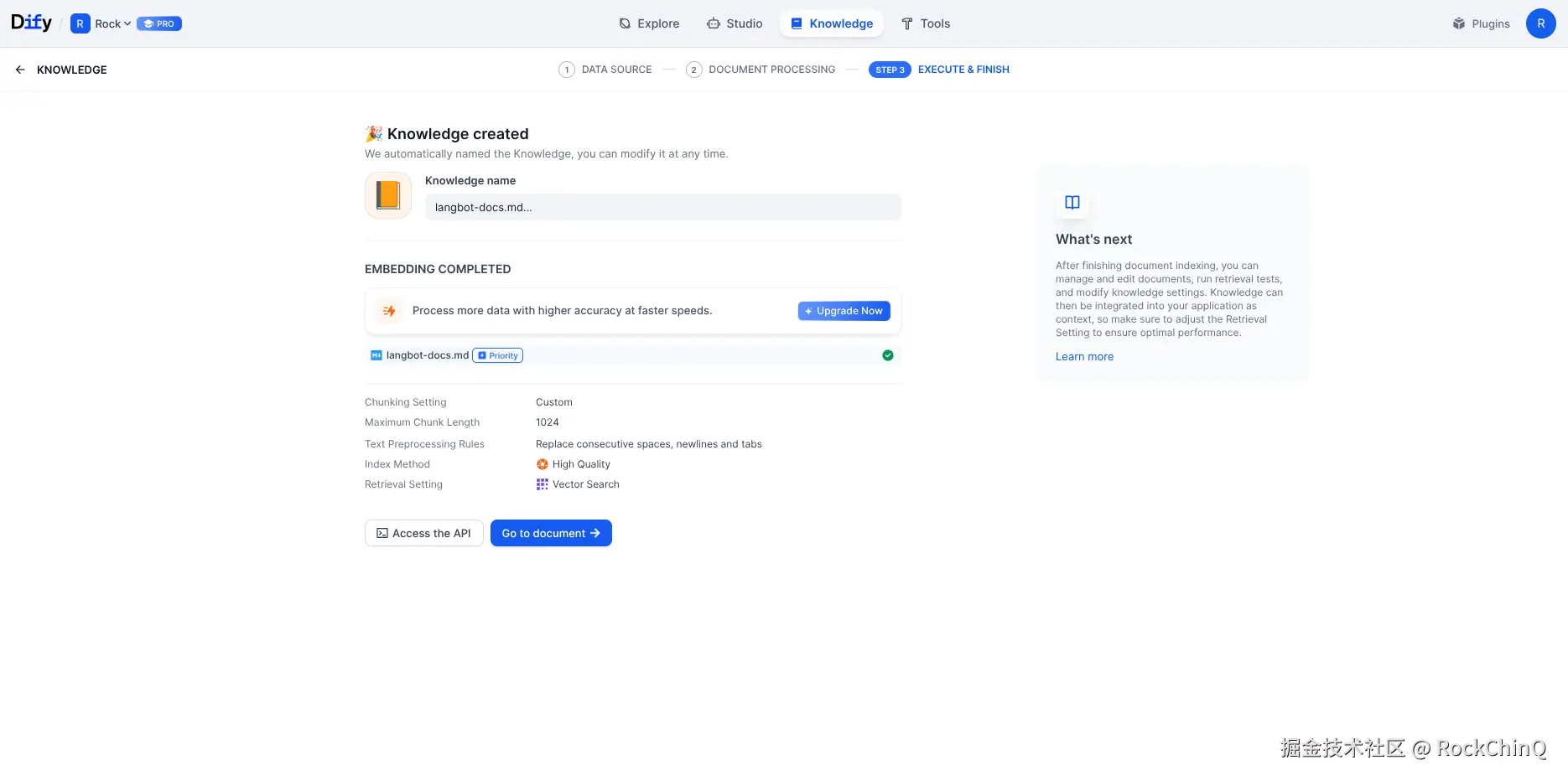1568x781 pixels.
Task: Click the Access the API button
Action: click(423, 533)
